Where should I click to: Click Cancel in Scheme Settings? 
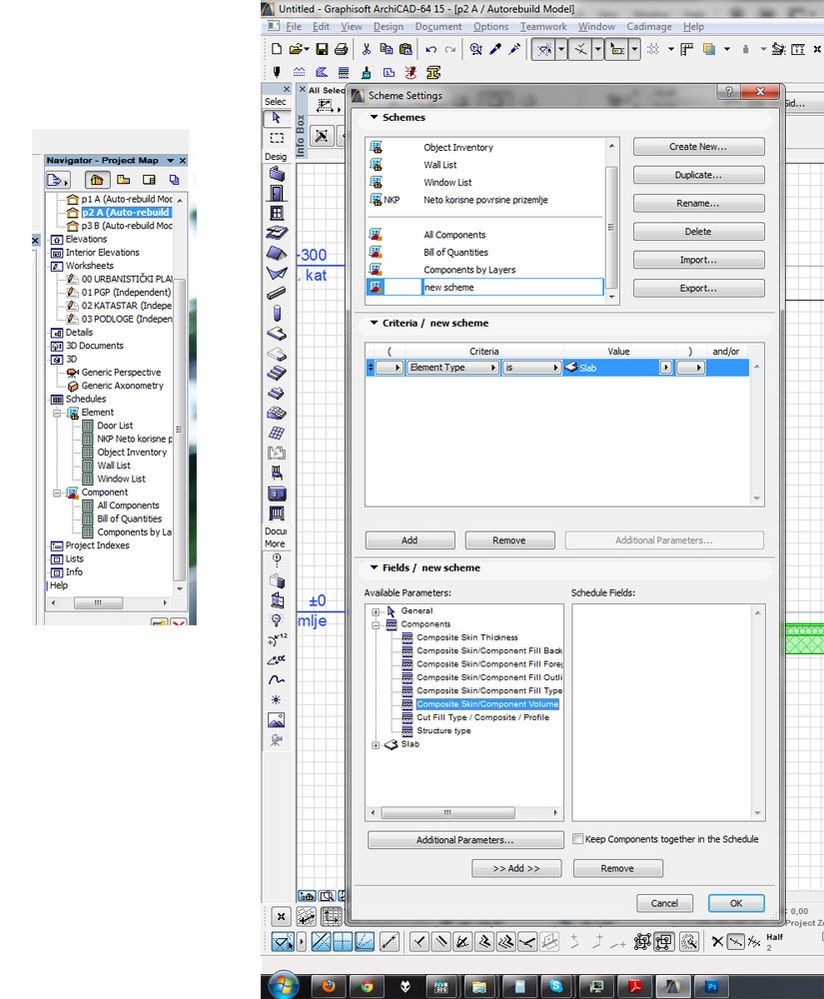pos(664,903)
